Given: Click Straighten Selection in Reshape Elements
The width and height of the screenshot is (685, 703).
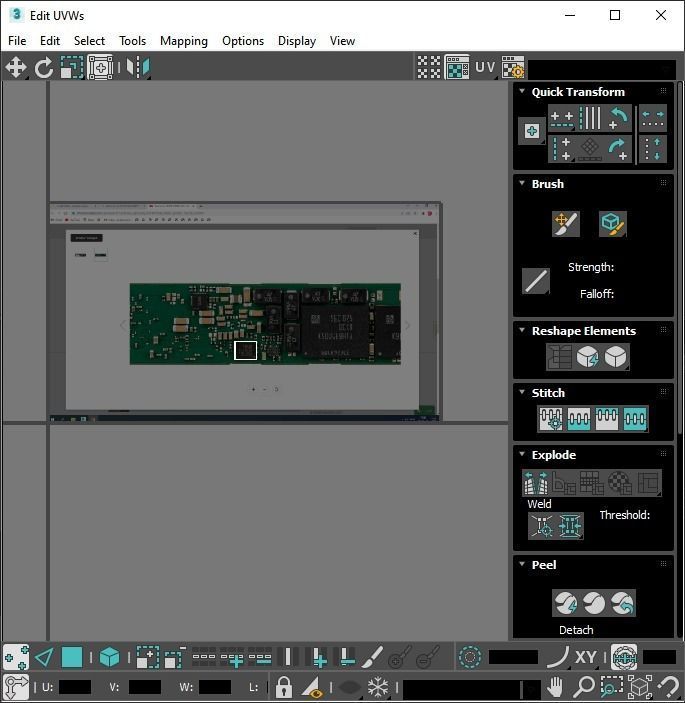Looking at the screenshot, I should (559, 357).
